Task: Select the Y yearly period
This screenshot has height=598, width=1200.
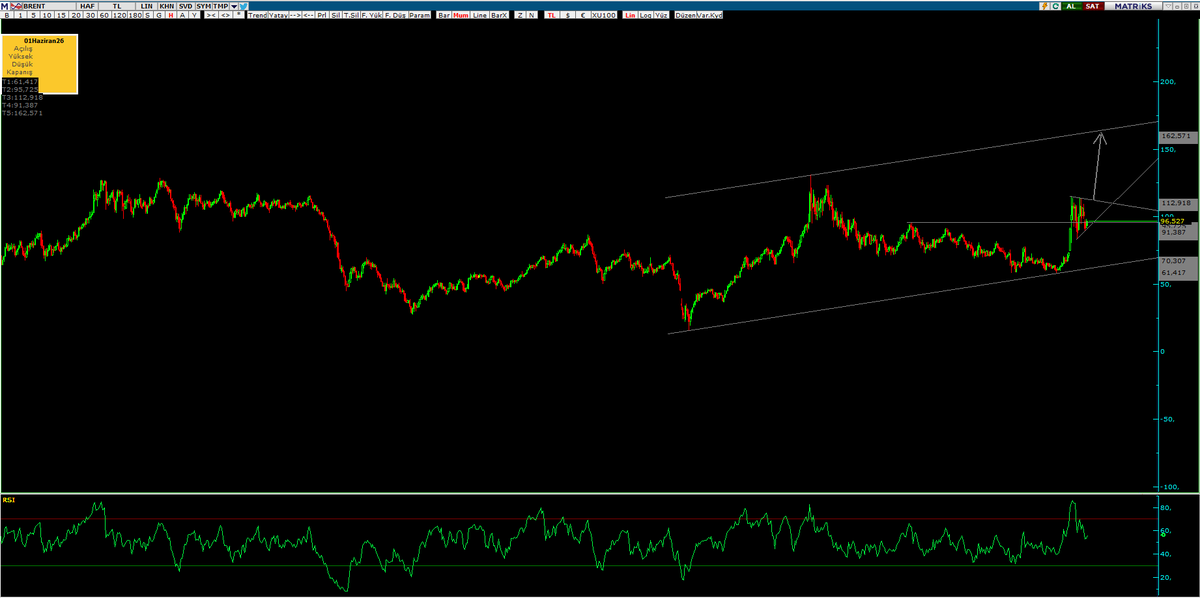Action: 194,15
